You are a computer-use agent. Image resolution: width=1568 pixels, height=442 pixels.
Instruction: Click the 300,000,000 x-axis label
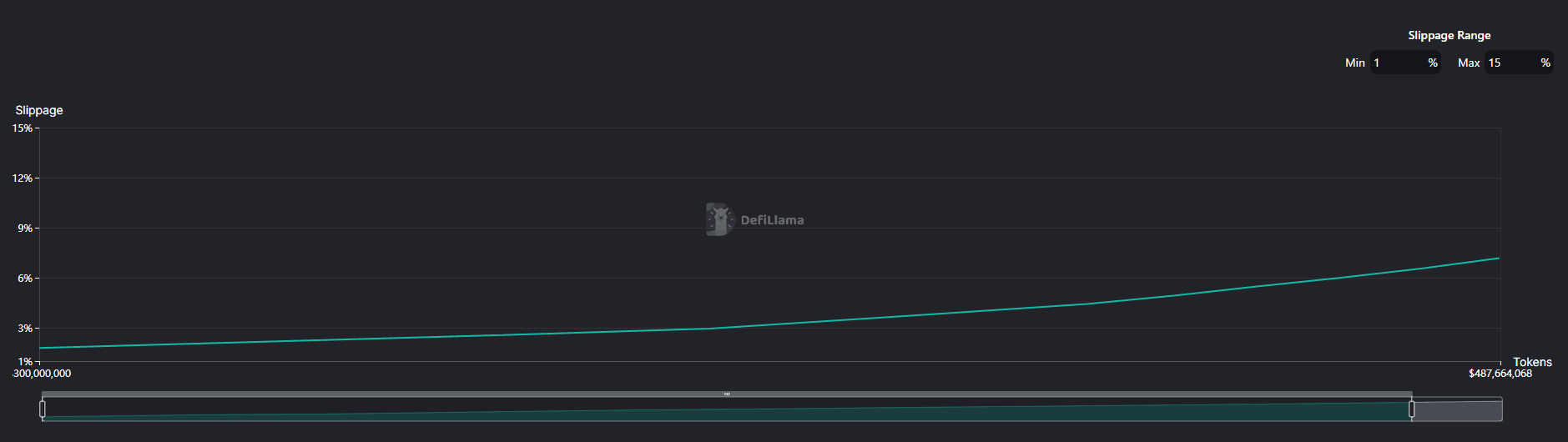pos(42,374)
